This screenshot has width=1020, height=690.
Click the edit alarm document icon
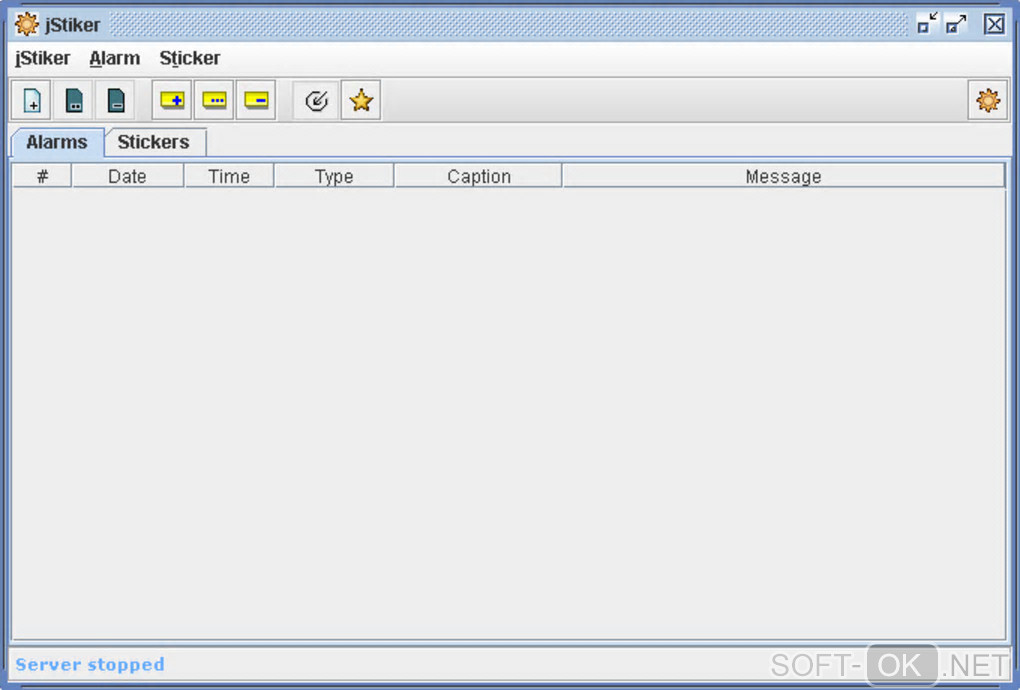point(74,100)
